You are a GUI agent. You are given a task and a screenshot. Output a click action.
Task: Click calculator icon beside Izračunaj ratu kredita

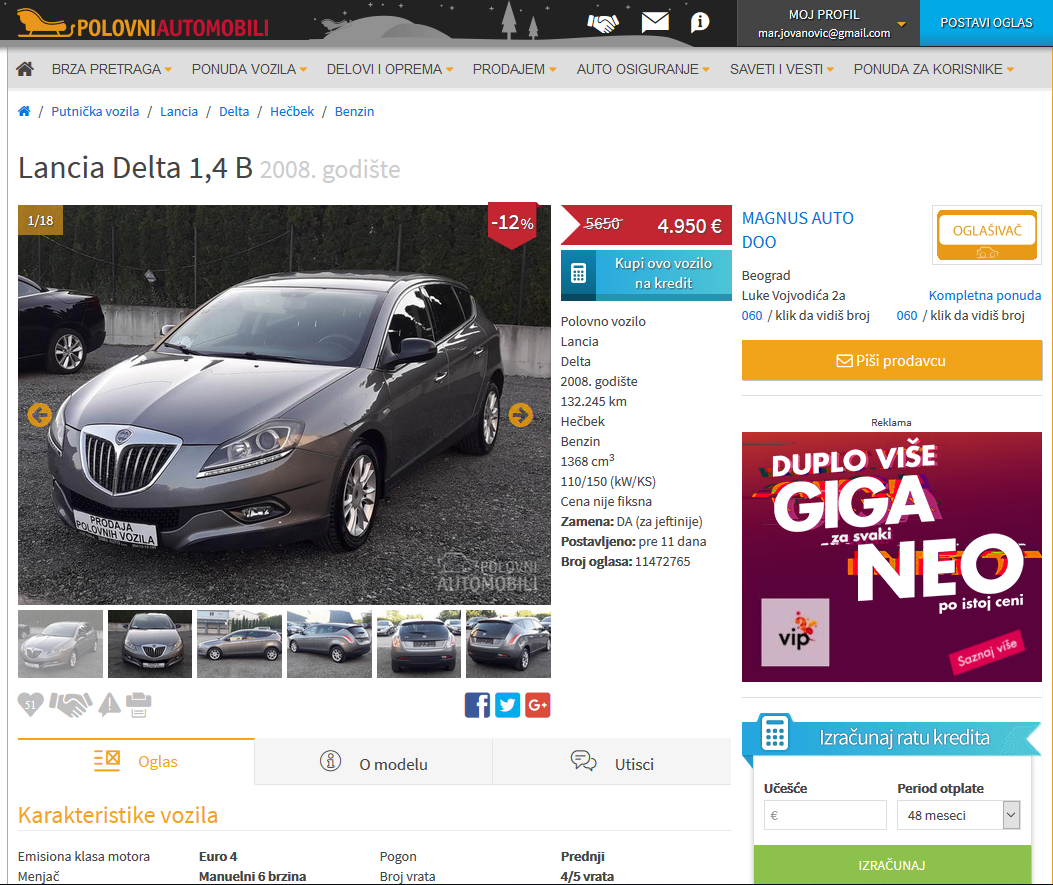coord(774,732)
